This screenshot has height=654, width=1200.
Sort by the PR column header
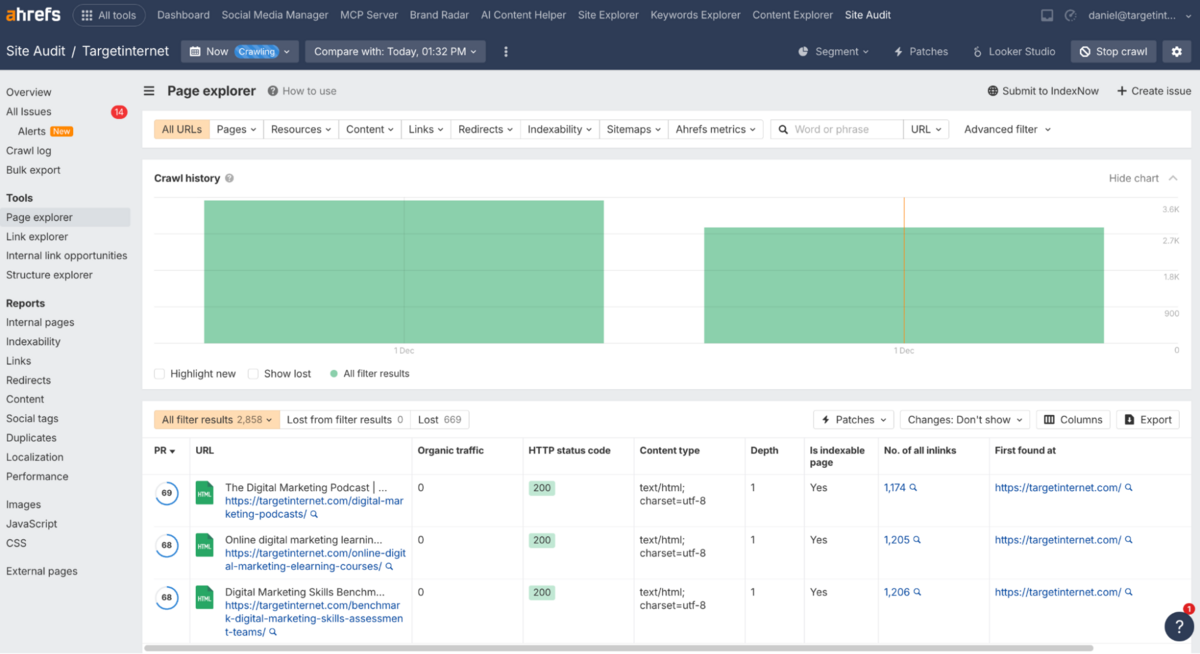(164, 451)
